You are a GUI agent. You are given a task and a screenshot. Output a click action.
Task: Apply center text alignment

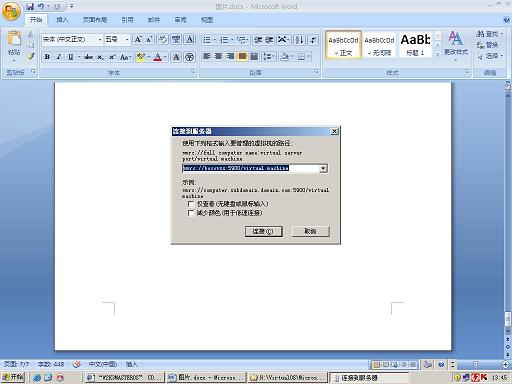pyautogui.click(x=219, y=56)
